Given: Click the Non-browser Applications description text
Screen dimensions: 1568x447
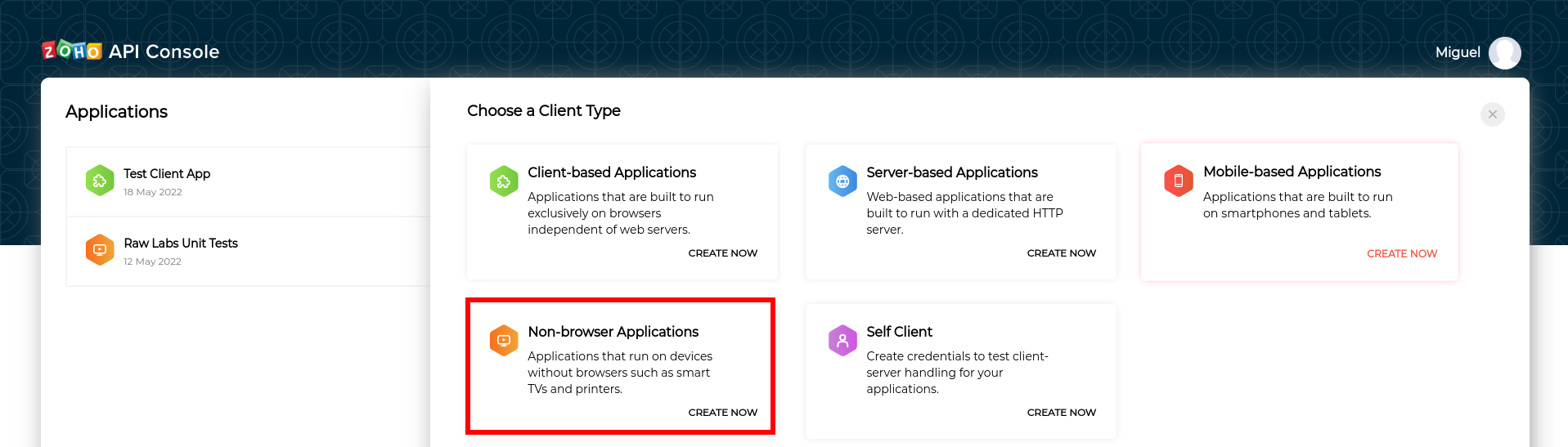Looking at the screenshot, I should pyautogui.click(x=620, y=373).
